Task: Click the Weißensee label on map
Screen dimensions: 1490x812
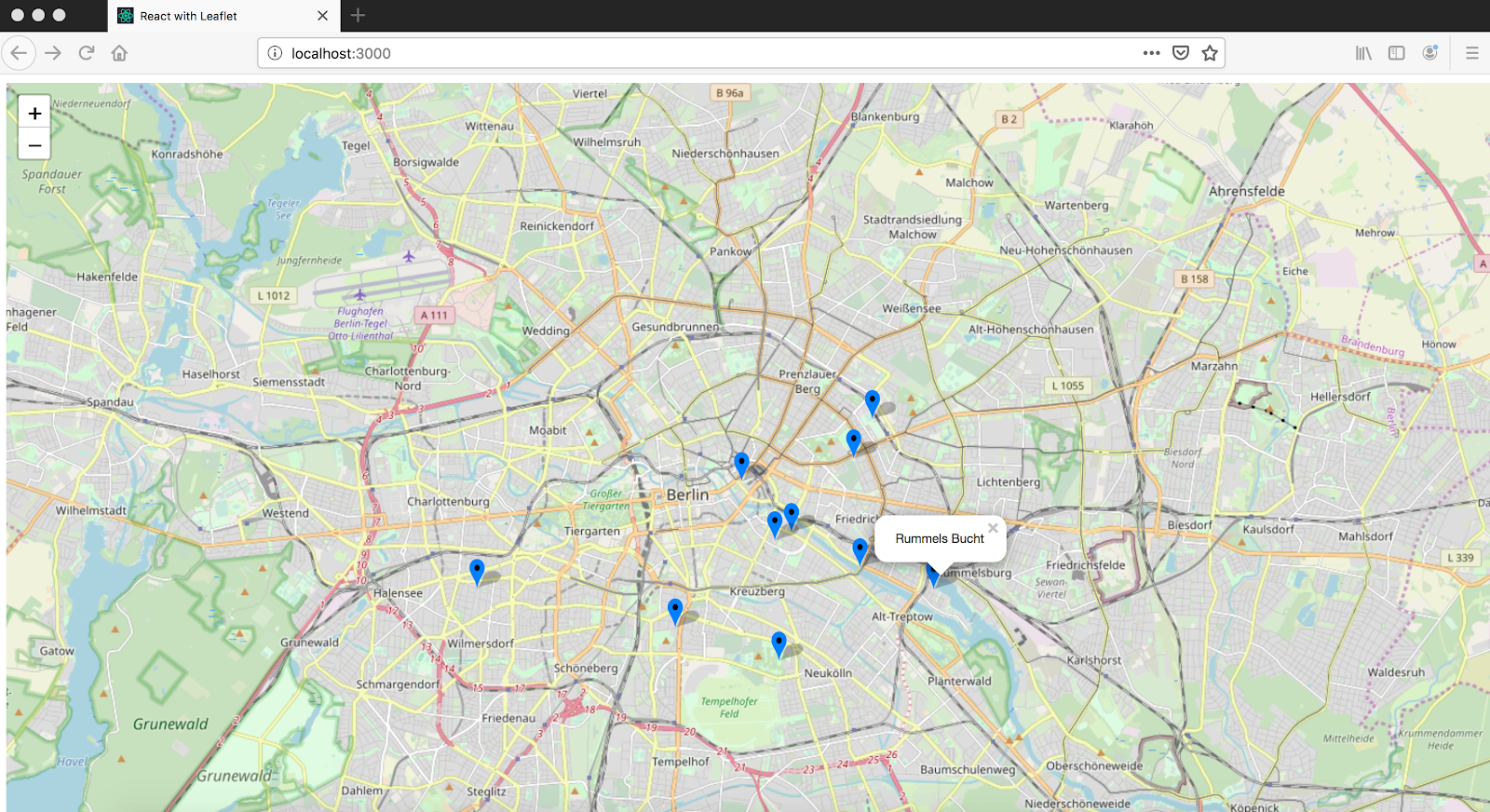Action: 912,308
